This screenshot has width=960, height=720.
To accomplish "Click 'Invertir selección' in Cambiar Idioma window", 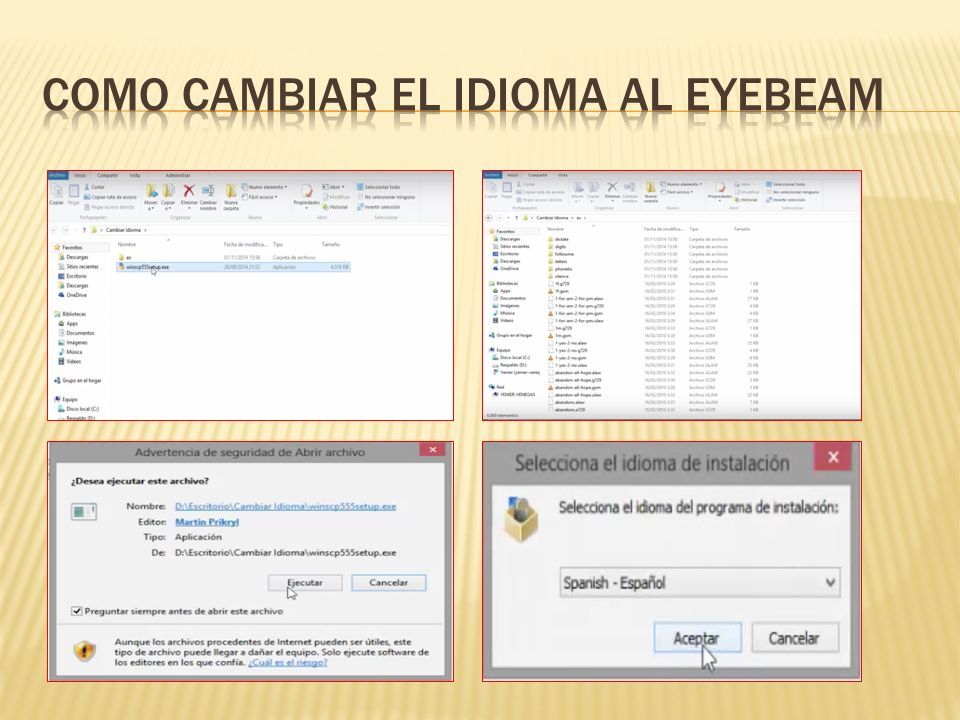I will click(x=379, y=207).
